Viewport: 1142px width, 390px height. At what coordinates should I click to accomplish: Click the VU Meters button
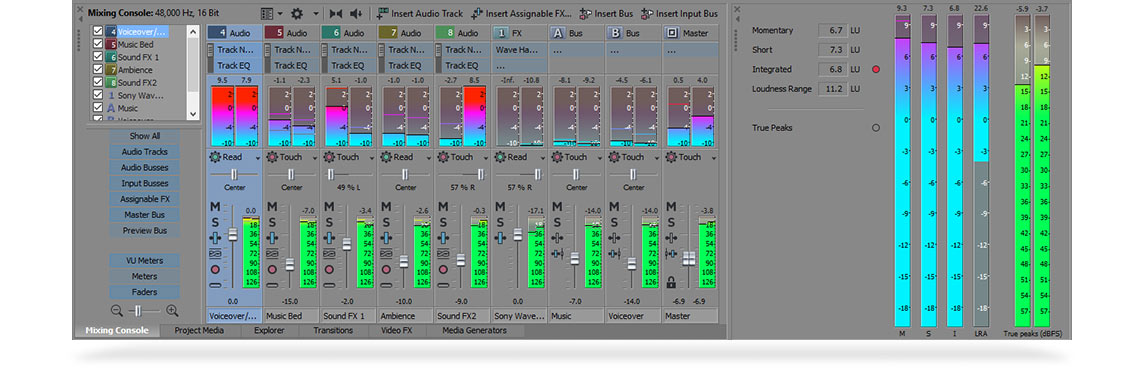pyautogui.click(x=144, y=261)
